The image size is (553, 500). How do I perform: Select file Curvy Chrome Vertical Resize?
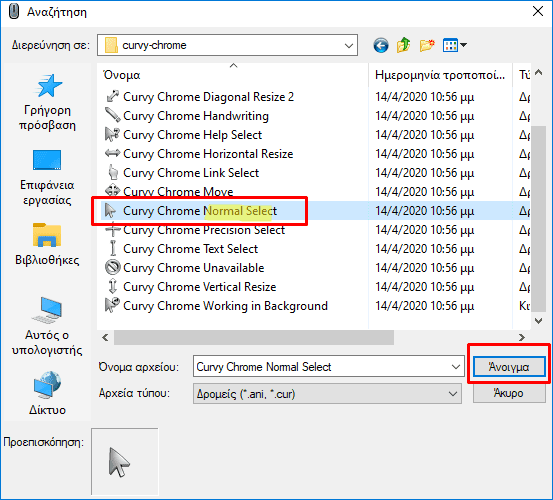200,287
